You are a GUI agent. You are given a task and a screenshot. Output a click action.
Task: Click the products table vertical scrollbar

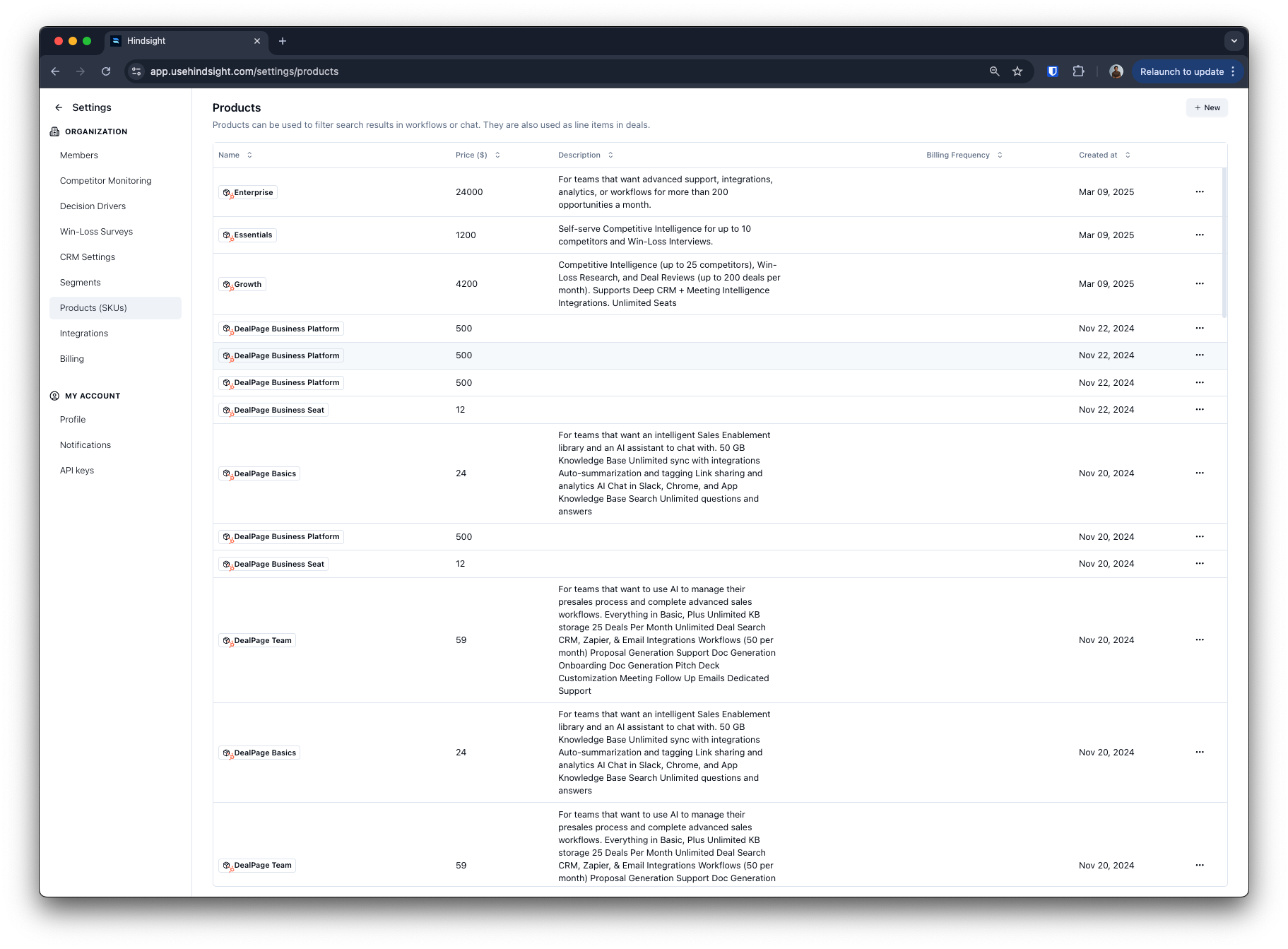tap(1224, 242)
